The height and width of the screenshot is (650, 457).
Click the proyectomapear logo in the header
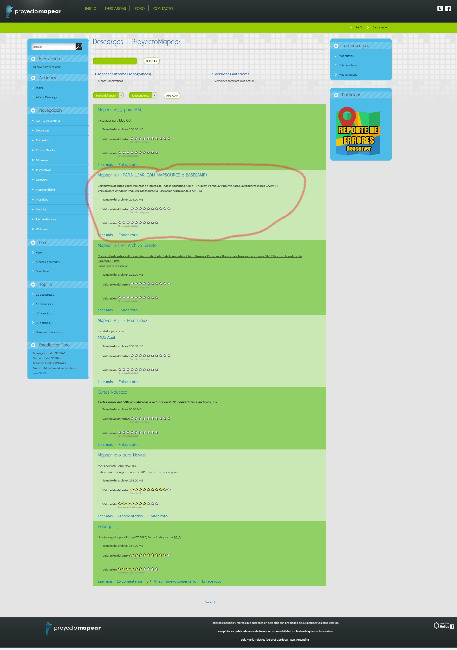click(x=33, y=11)
